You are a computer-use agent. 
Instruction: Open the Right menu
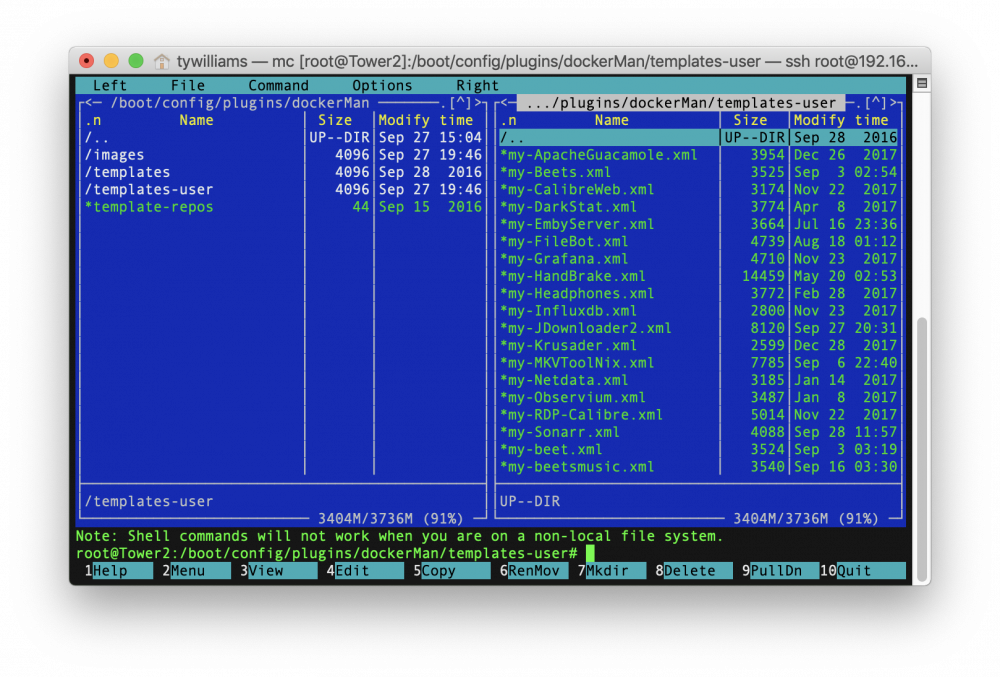point(477,85)
